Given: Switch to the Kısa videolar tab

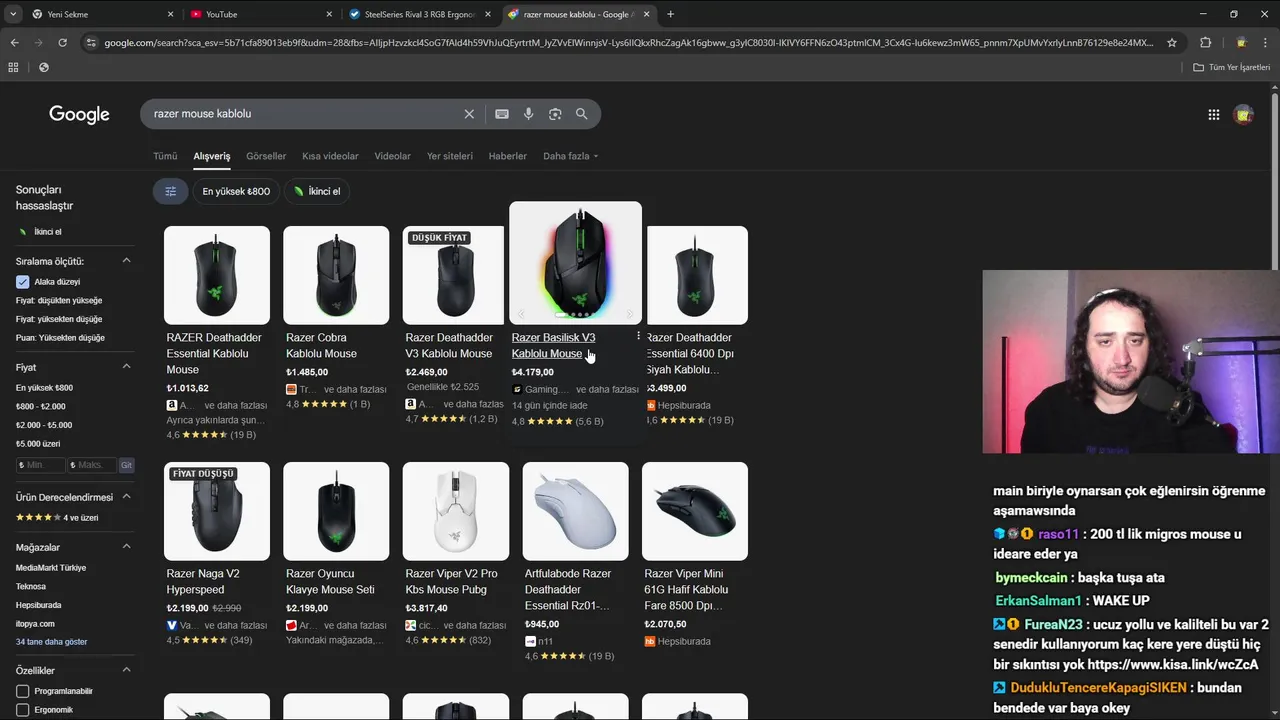Looking at the screenshot, I should point(330,156).
